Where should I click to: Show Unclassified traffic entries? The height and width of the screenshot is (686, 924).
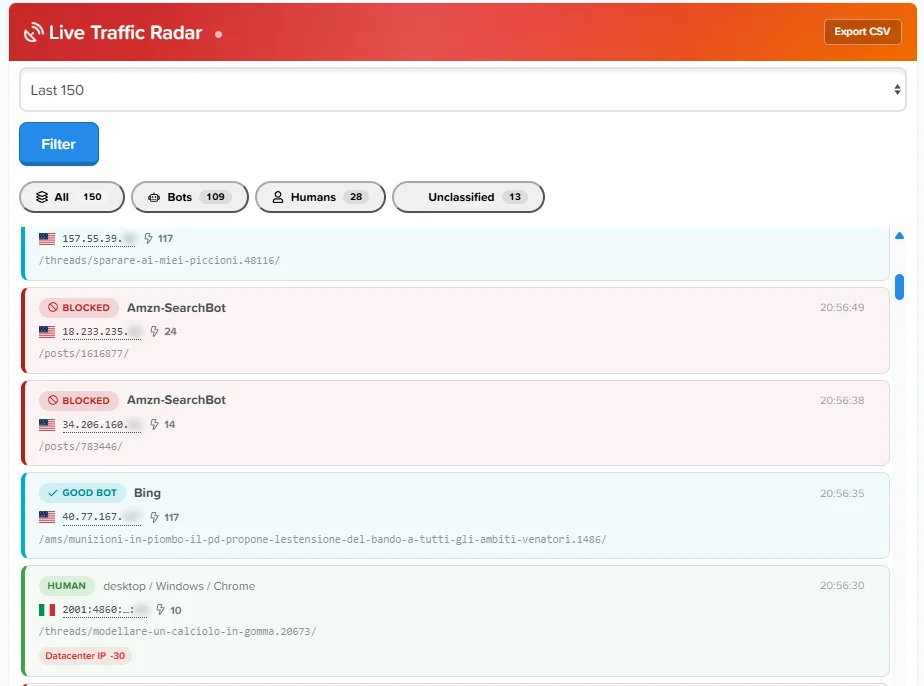tap(468, 197)
